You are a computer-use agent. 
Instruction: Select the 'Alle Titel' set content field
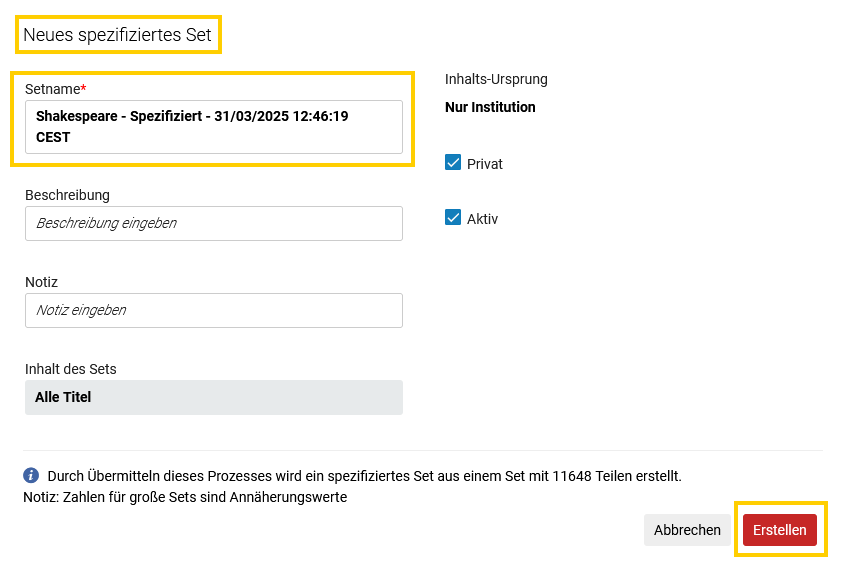[213, 397]
